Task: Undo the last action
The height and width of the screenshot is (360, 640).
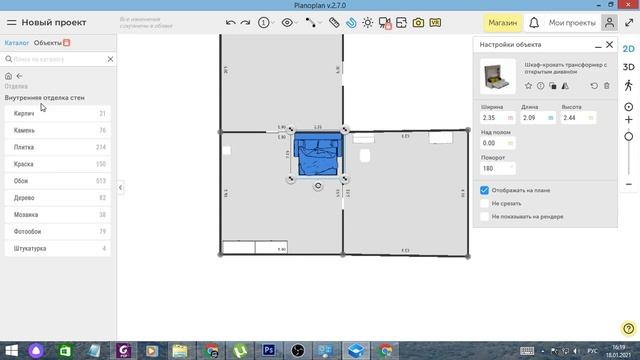Action: pyautogui.click(x=230, y=23)
